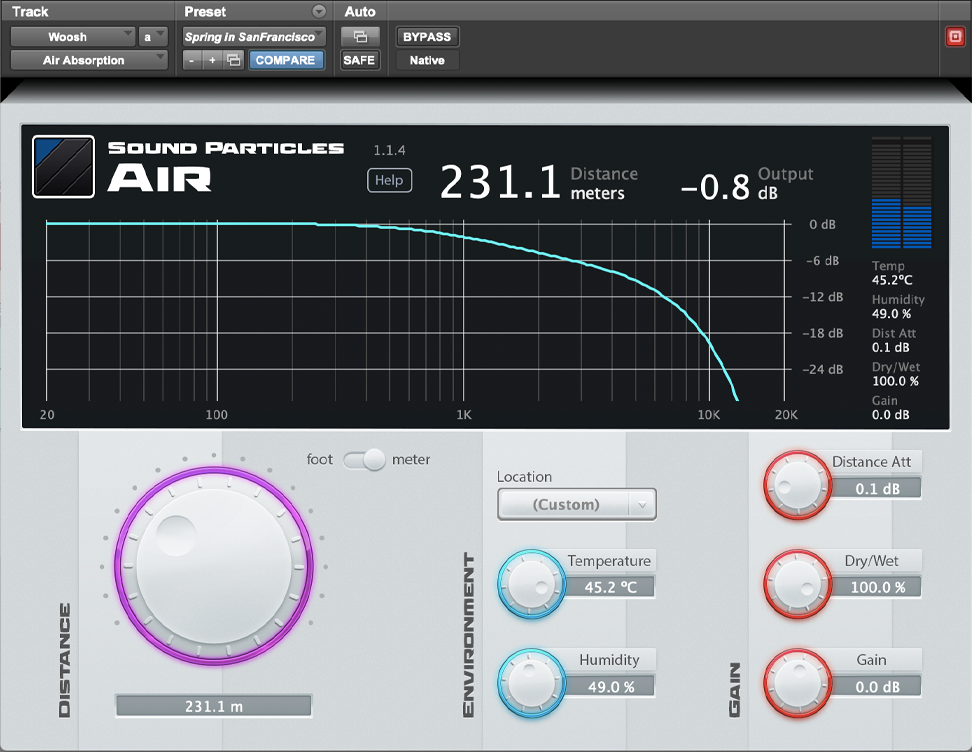This screenshot has width=972, height=752.
Task: Click the red plug-in target icon
Action: point(955,37)
